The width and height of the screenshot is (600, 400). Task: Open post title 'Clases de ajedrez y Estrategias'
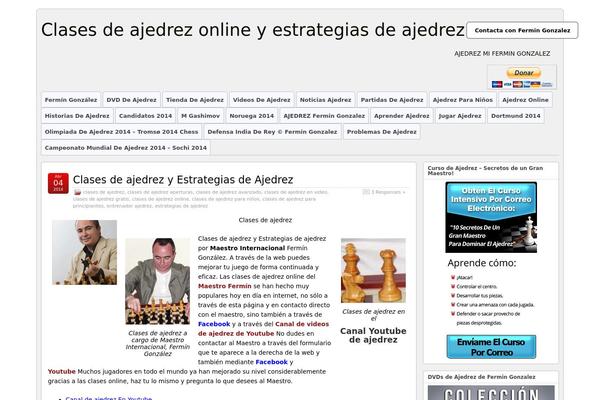pyautogui.click(x=183, y=180)
